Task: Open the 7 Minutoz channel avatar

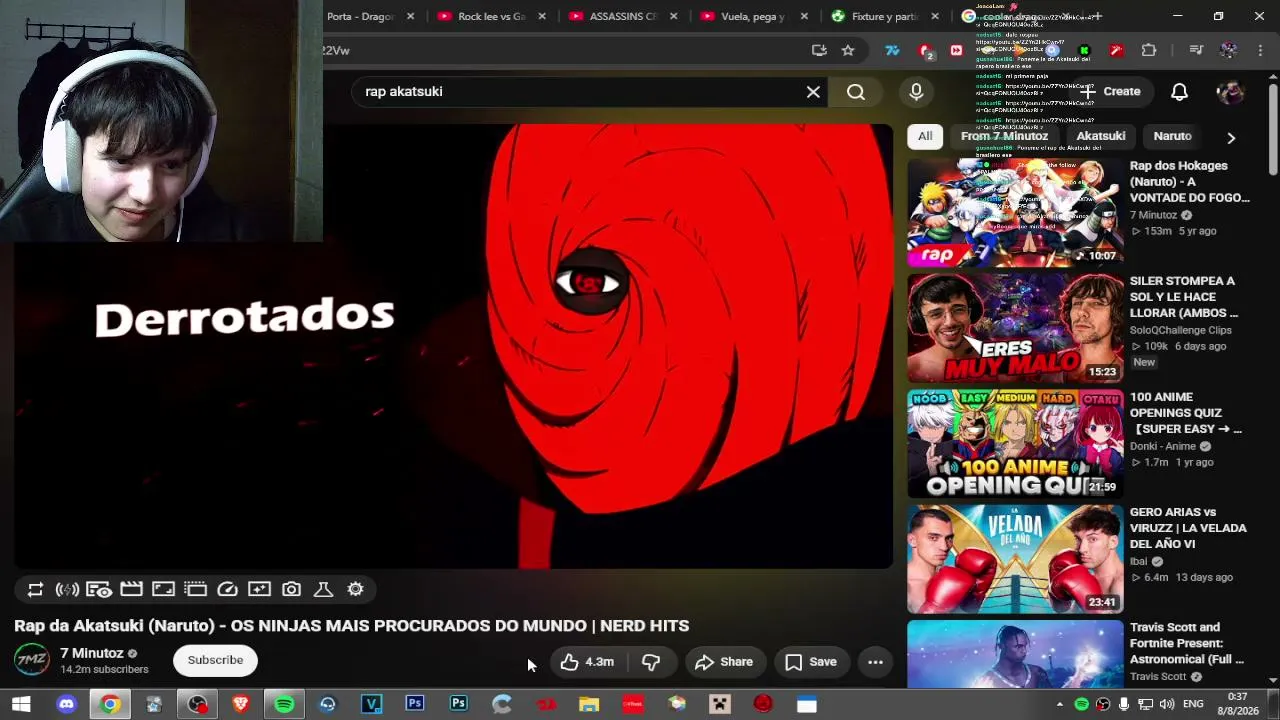Action: [32, 660]
